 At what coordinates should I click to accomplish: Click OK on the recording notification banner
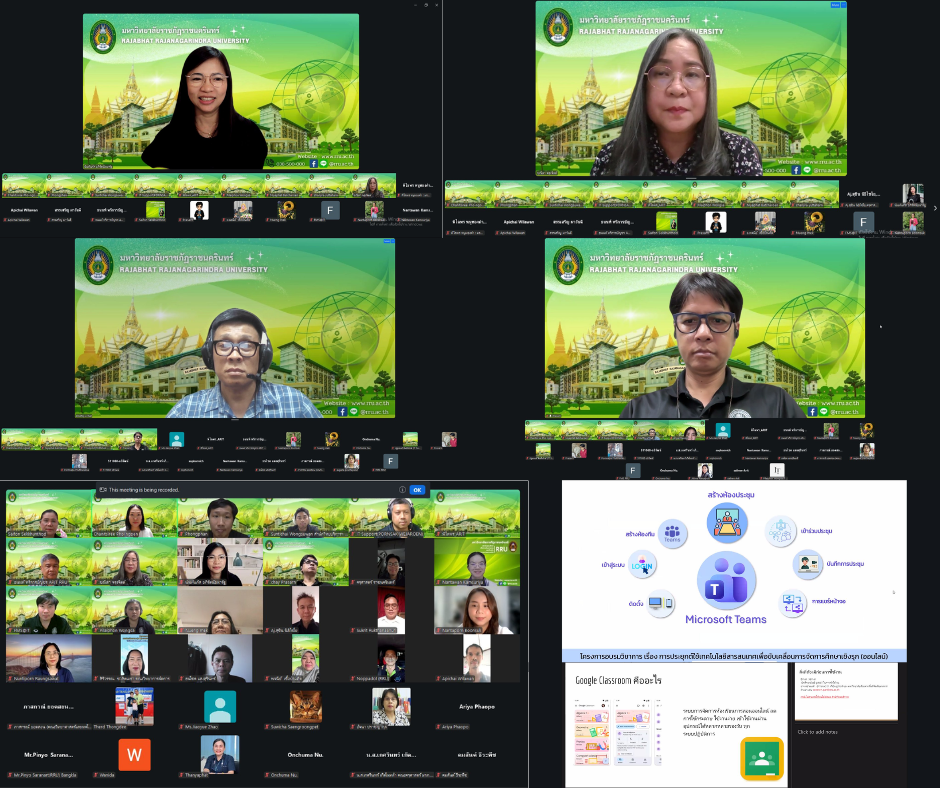point(417,490)
